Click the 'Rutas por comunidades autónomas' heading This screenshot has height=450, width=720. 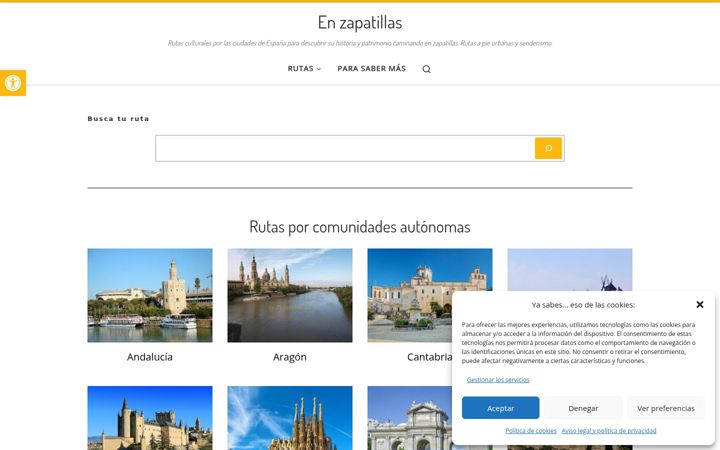(360, 227)
